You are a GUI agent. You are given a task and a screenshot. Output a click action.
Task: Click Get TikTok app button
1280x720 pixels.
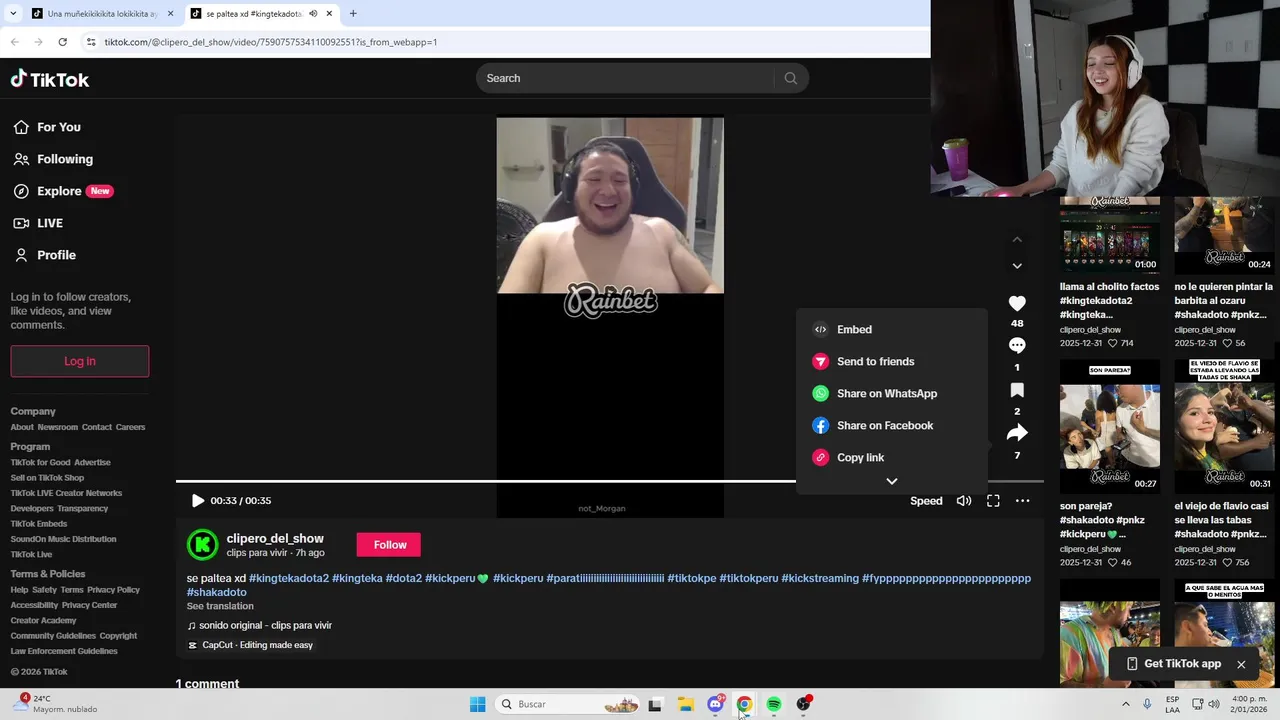(1173, 664)
